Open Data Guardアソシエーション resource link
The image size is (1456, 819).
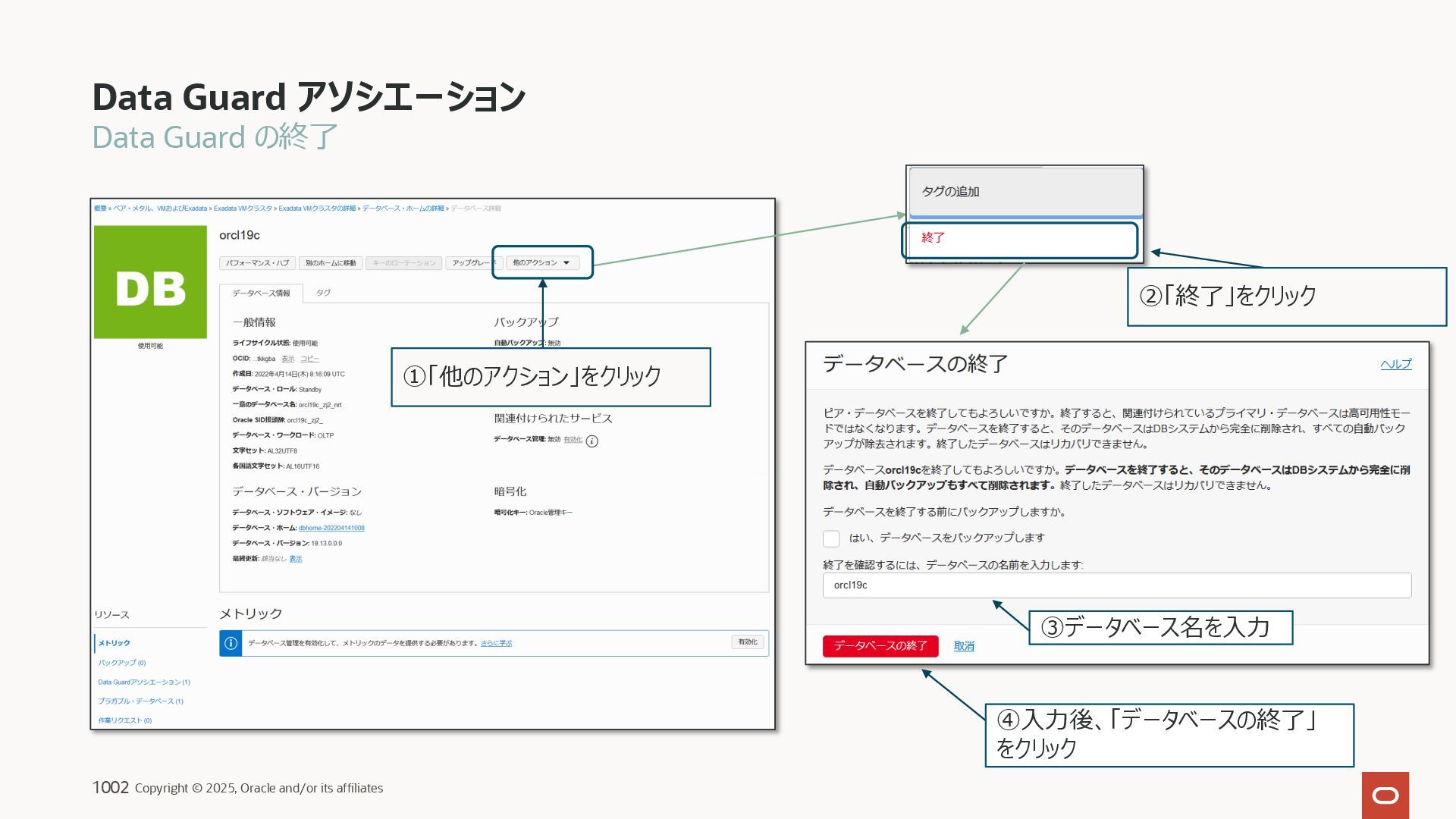(144, 682)
